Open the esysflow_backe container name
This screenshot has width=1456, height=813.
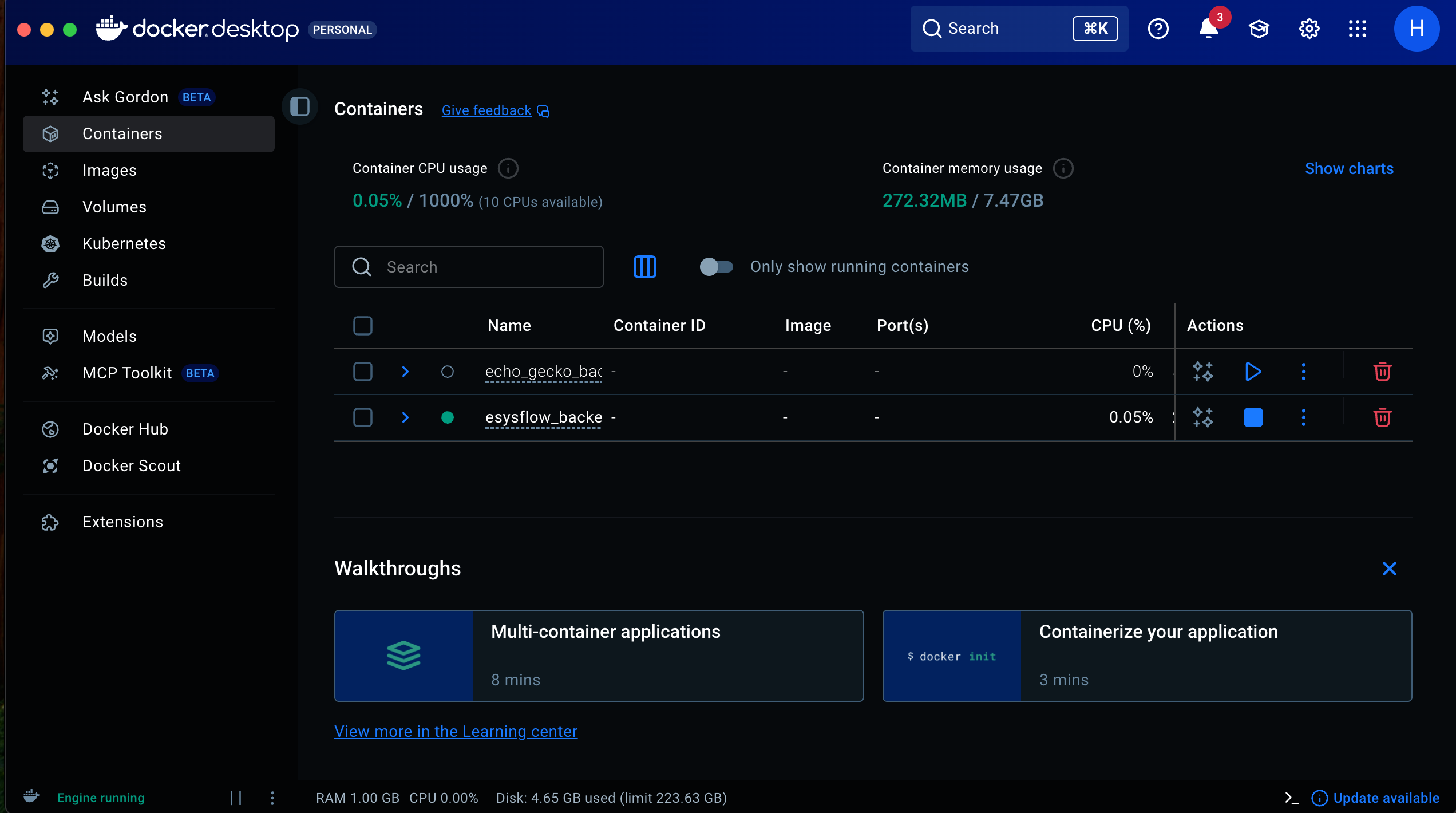[543, 417]
